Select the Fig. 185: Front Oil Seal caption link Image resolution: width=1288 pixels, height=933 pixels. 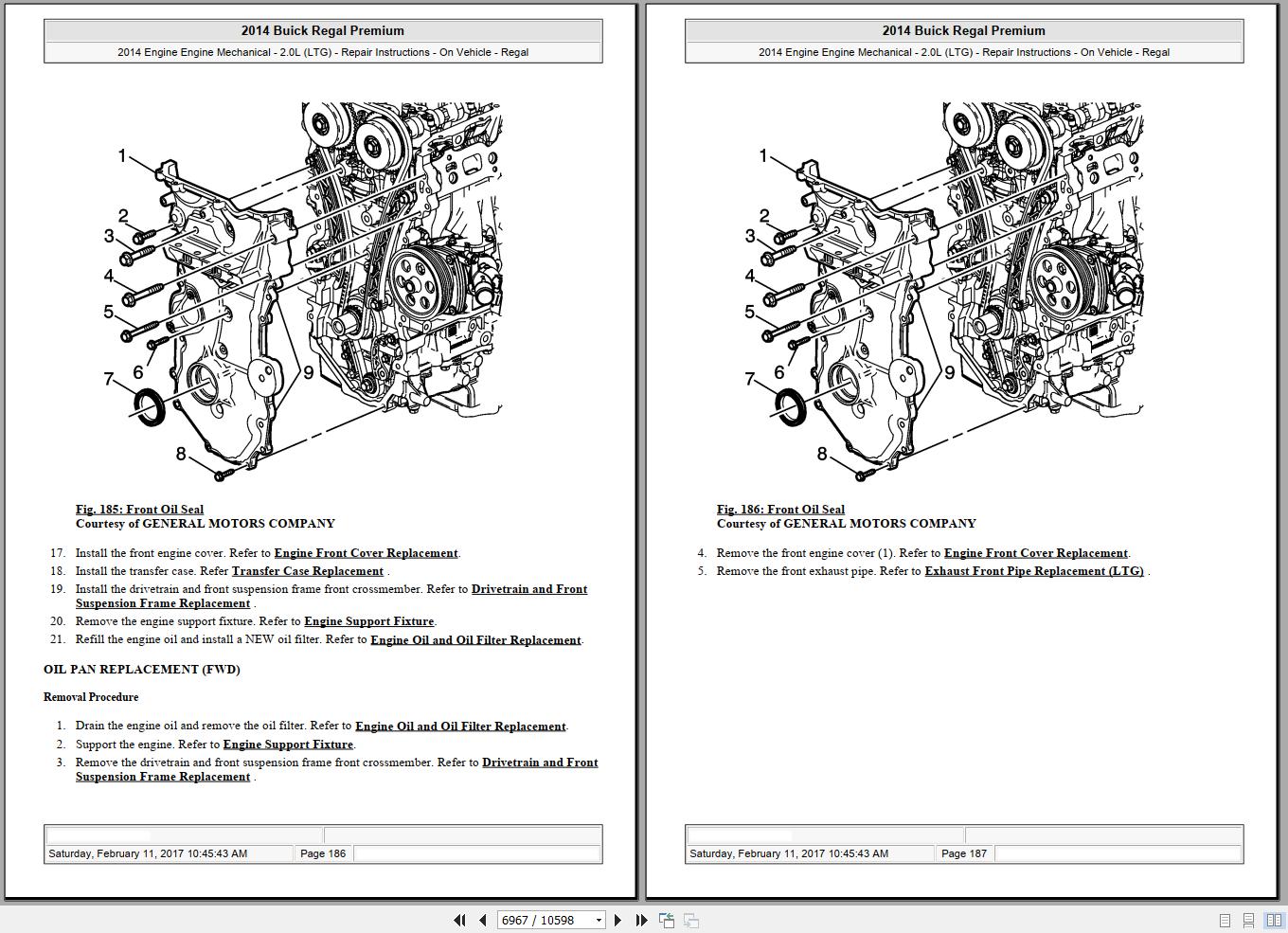click(139, 509)
